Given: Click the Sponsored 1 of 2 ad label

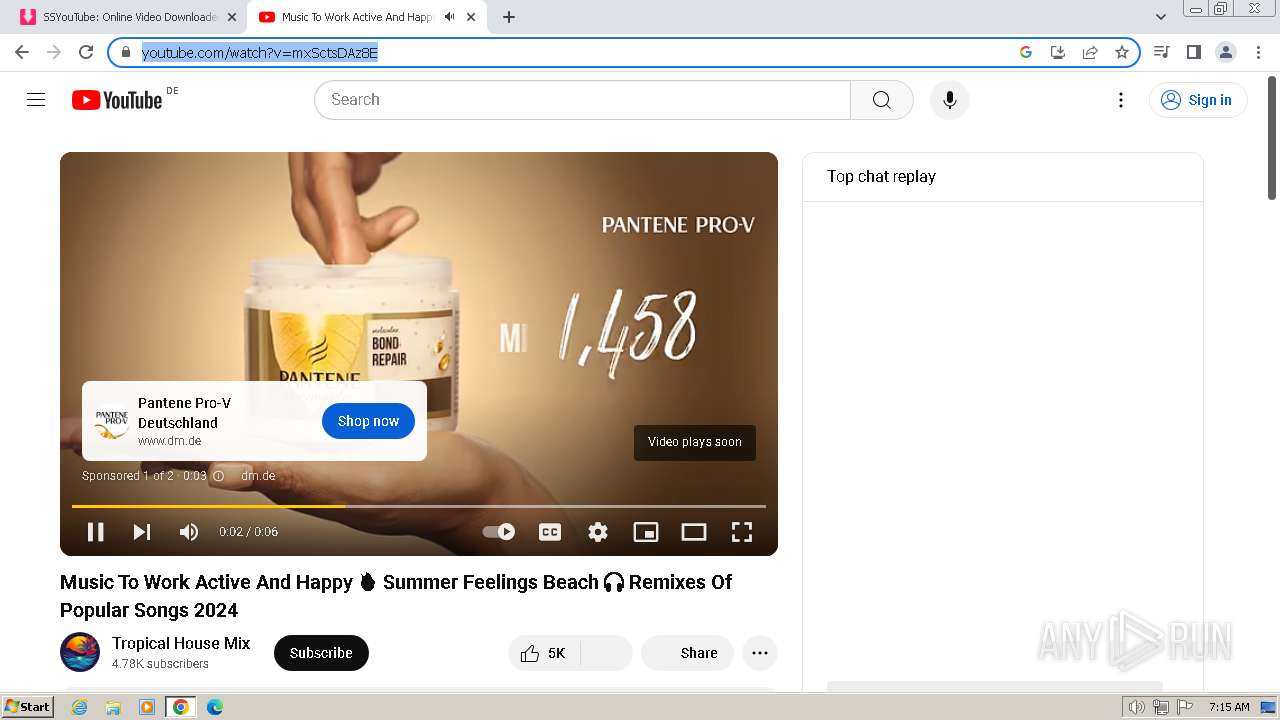Looking at the screenshot, I should coord(128,476).
